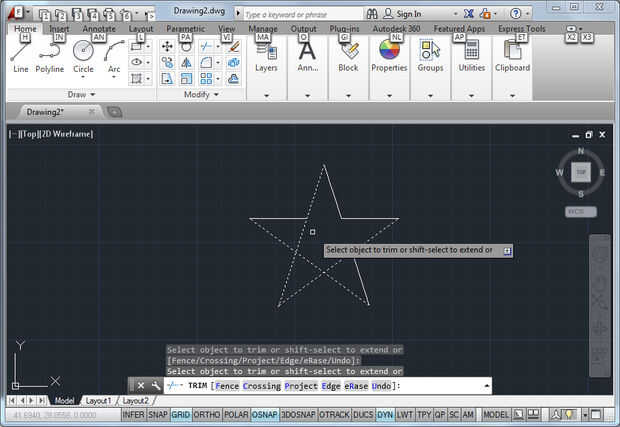Toggle ORTHO mode in status bar

pos(206,414)
